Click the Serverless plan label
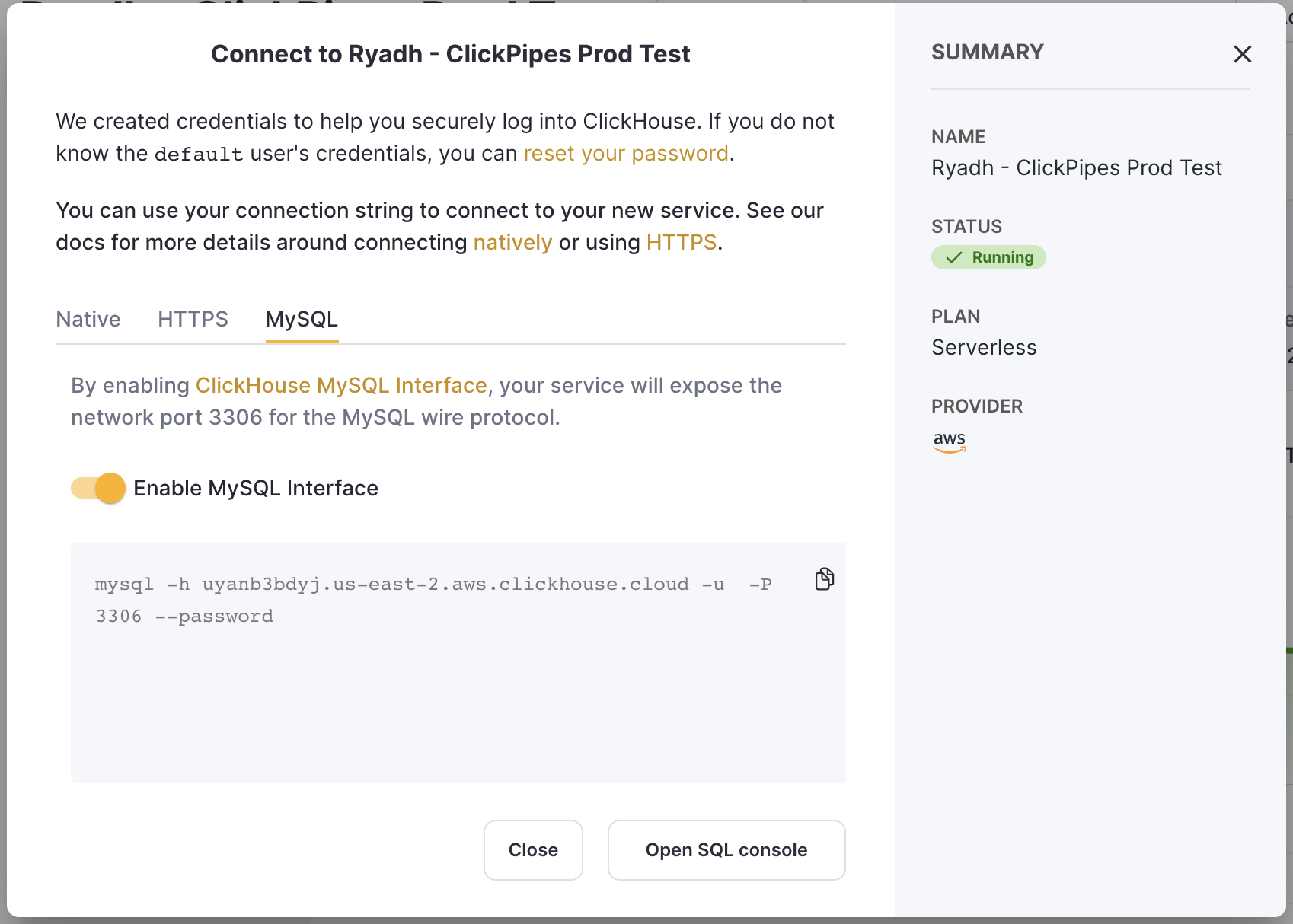 coord(983,347)
